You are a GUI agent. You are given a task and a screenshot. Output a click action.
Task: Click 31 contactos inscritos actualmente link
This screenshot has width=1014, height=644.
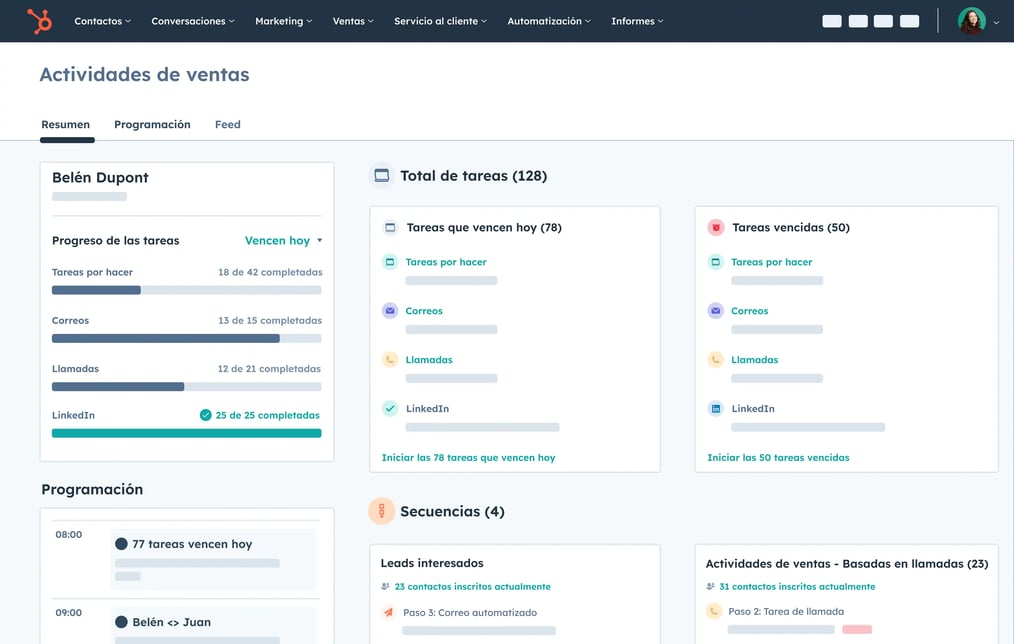[x=797, y=586]
